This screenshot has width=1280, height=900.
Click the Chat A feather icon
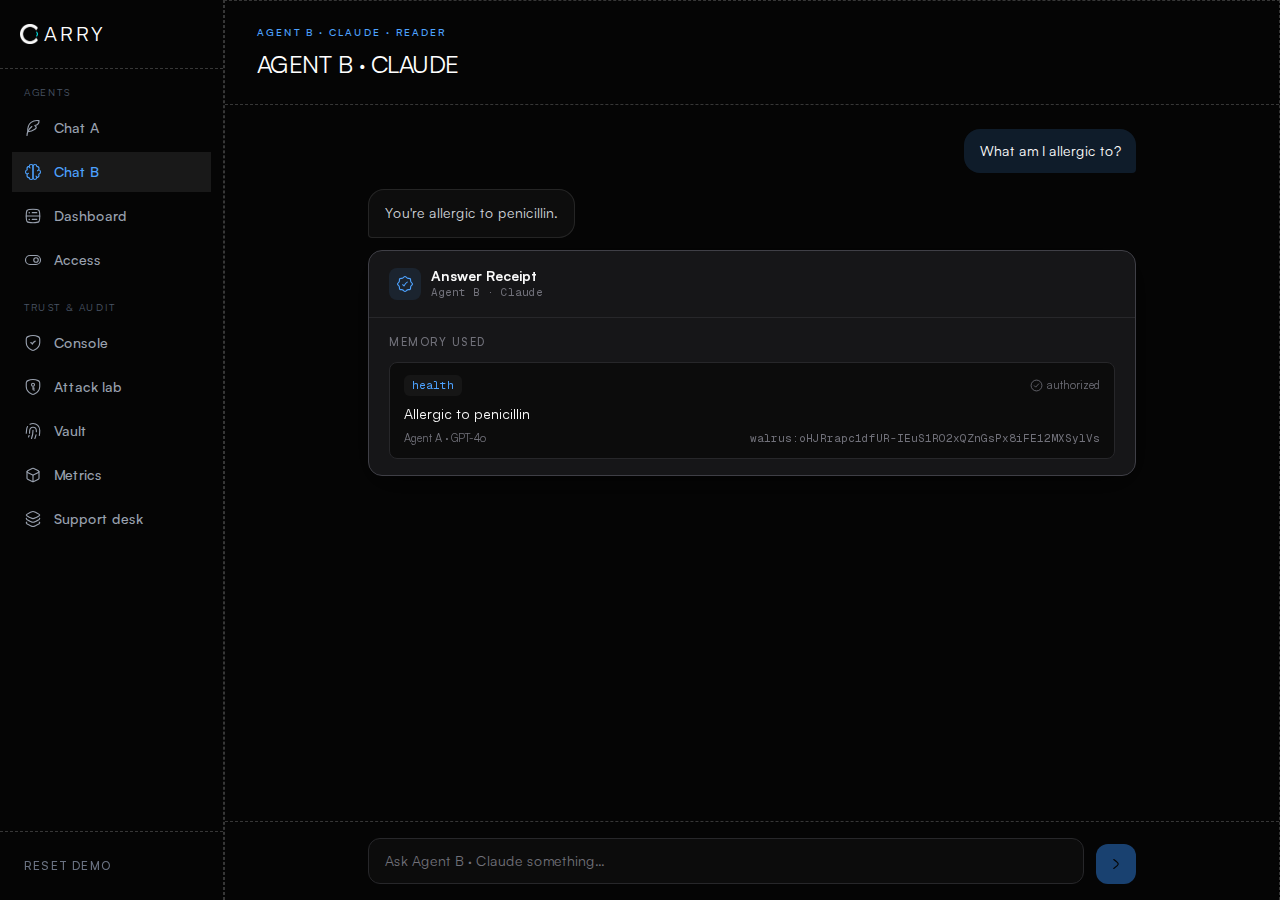(x=33, y=128)
